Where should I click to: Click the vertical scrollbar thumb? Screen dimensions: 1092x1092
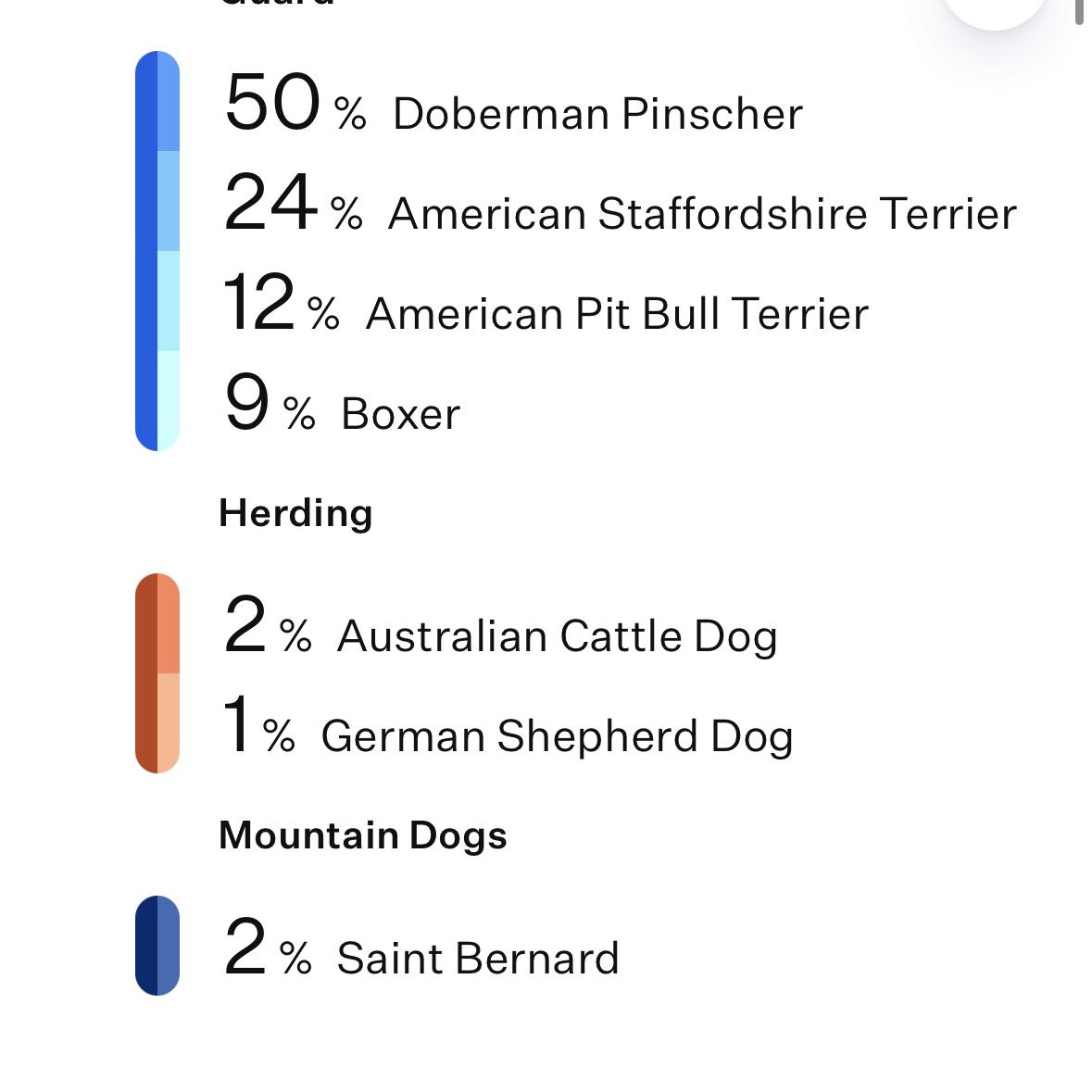click(1079, 11)
